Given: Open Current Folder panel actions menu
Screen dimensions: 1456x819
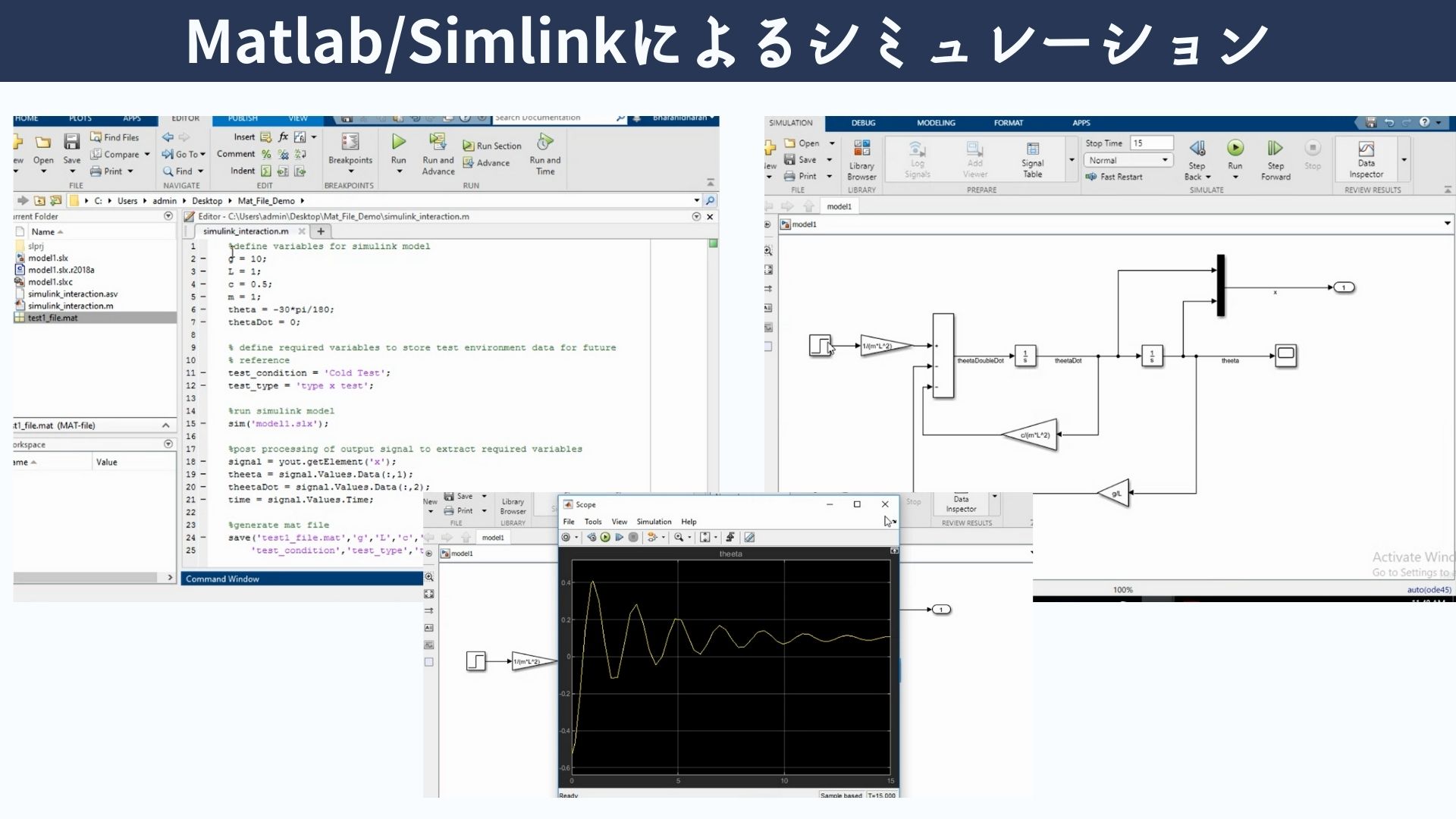Looking at the screenshot, I should point(168,216).
